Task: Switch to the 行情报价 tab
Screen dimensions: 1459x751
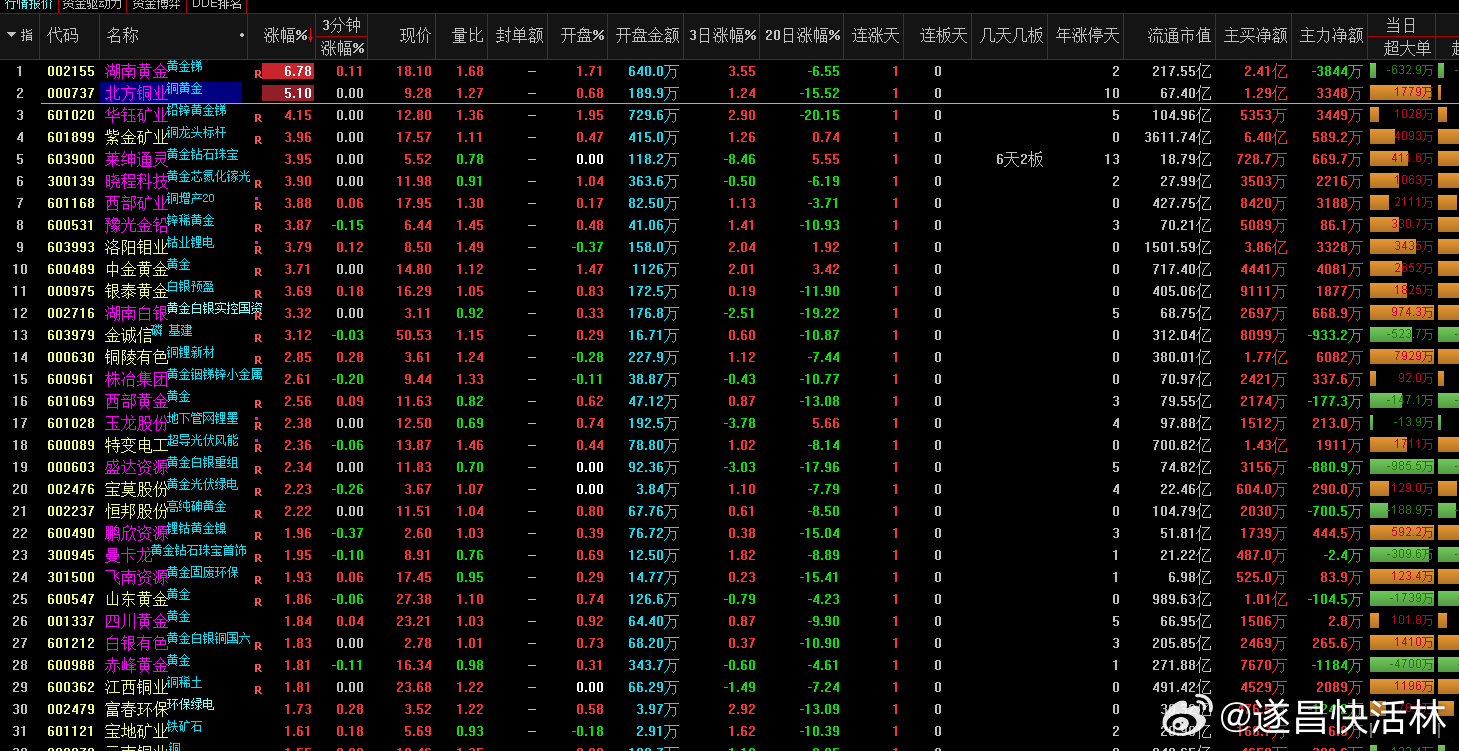Action: [x=28, y=5]
